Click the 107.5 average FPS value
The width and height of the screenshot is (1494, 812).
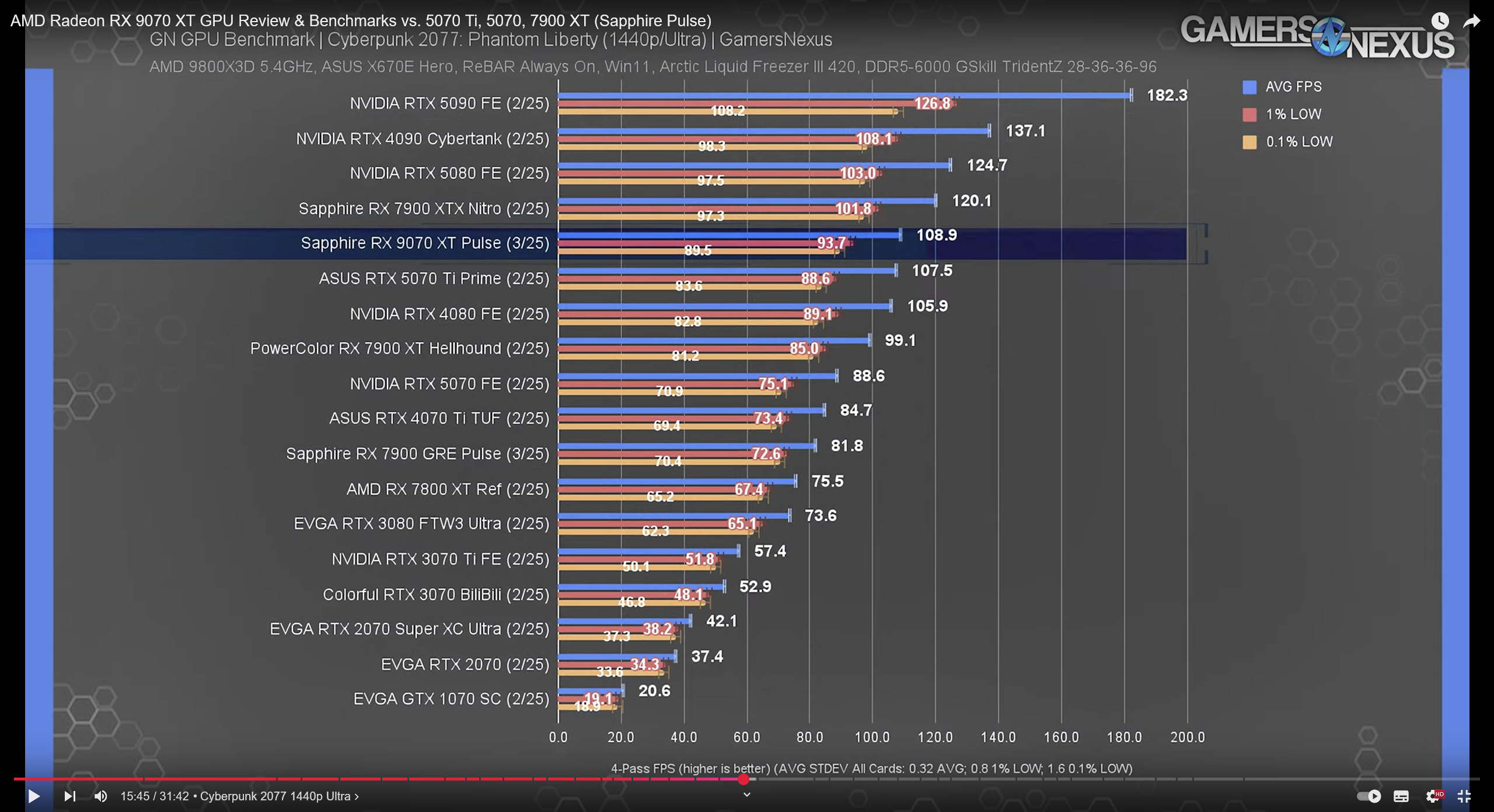[932, 271]
